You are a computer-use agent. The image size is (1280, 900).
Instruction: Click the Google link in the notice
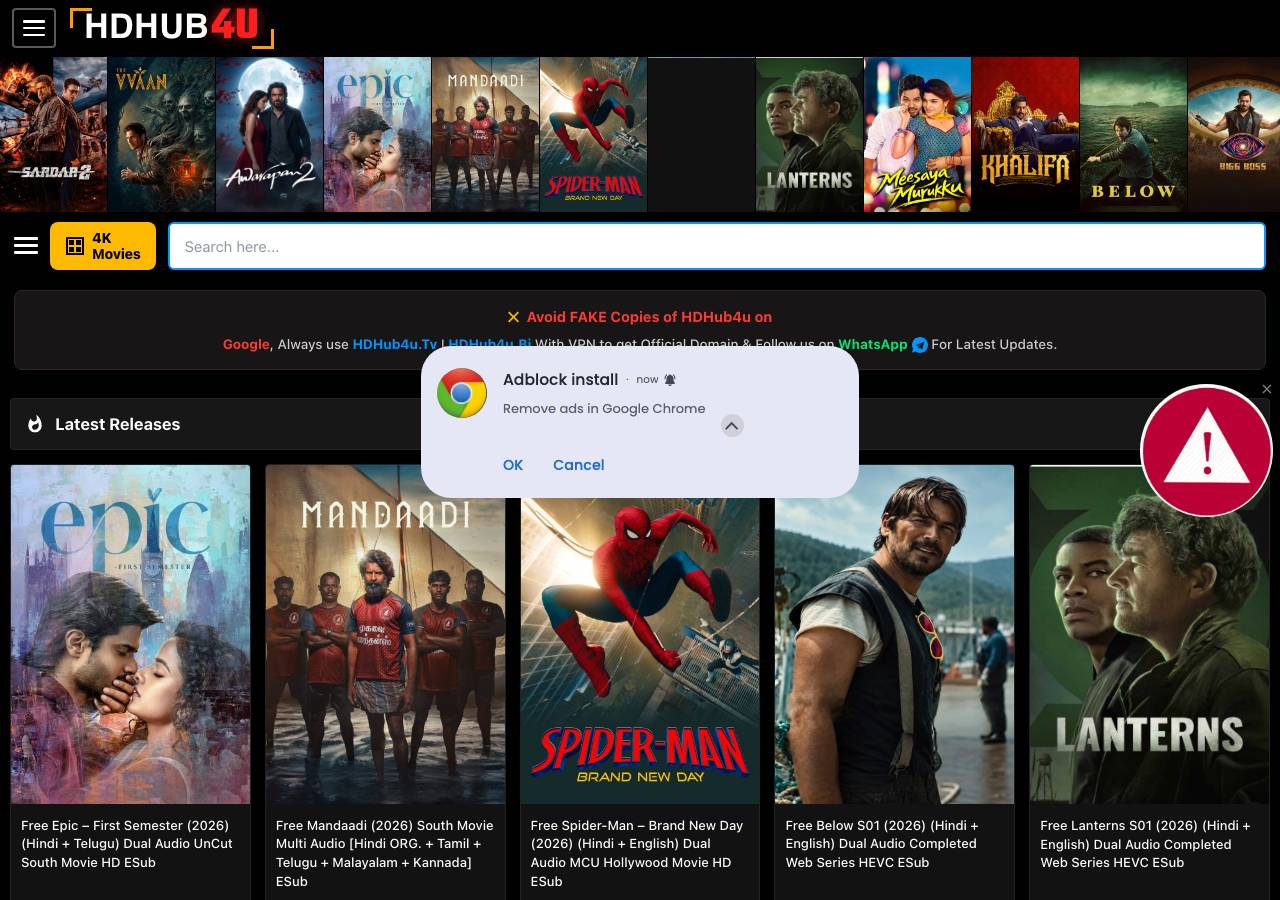(x=246, y=344)
